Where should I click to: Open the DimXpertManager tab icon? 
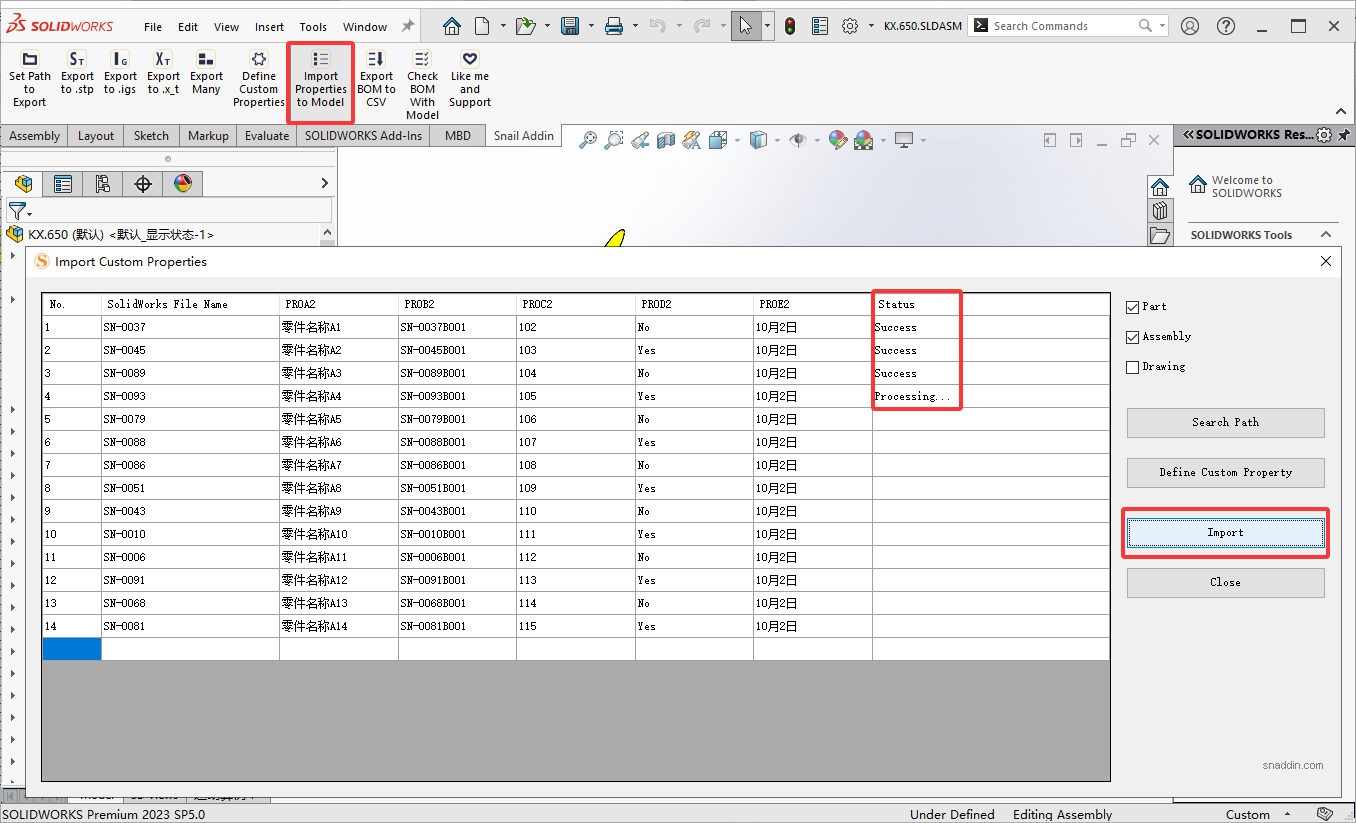coord(143,184)
